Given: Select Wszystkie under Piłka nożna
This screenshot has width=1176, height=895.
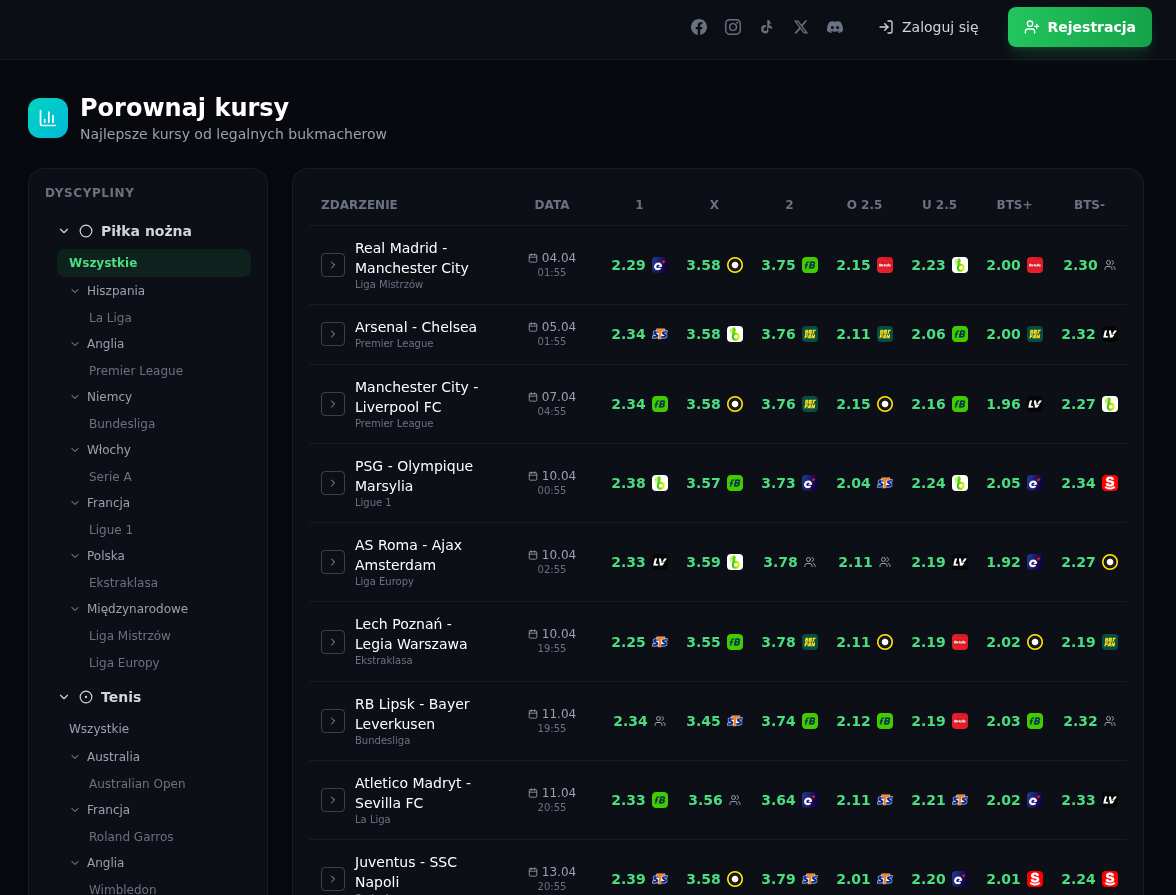Looking at the screenshot, I should pyautogui.click(x=103, y=263).
